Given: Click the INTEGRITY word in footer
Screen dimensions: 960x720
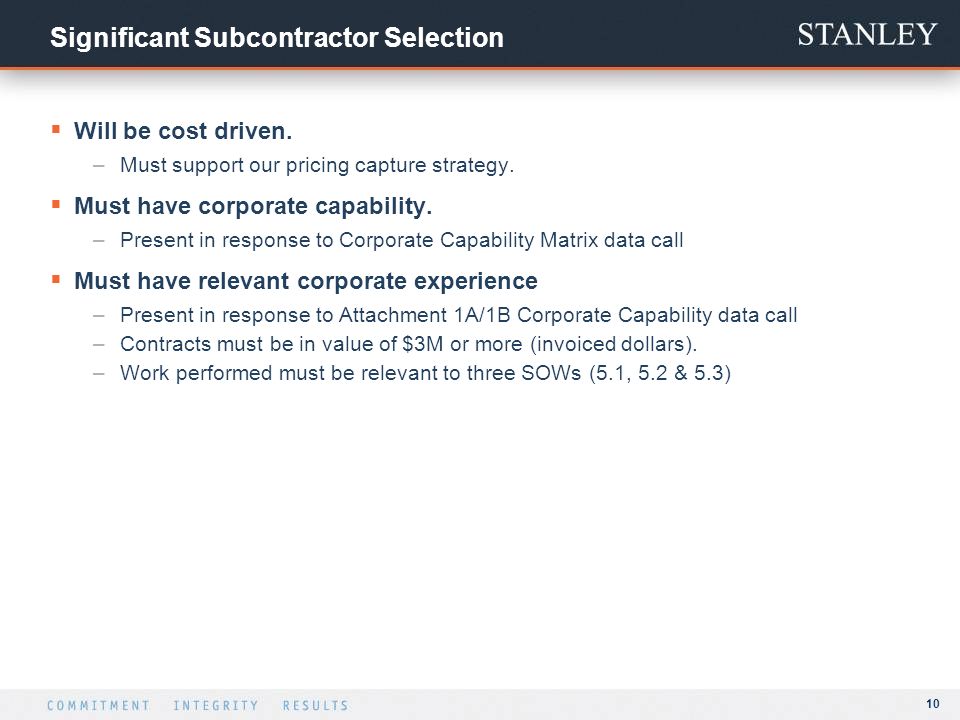Looking at the screenshot, I should [216, 705].
